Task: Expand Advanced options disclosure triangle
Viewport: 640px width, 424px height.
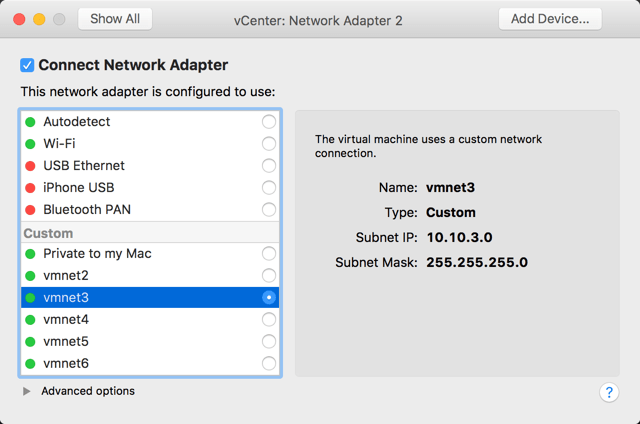Action: click(x=27, y=391)
